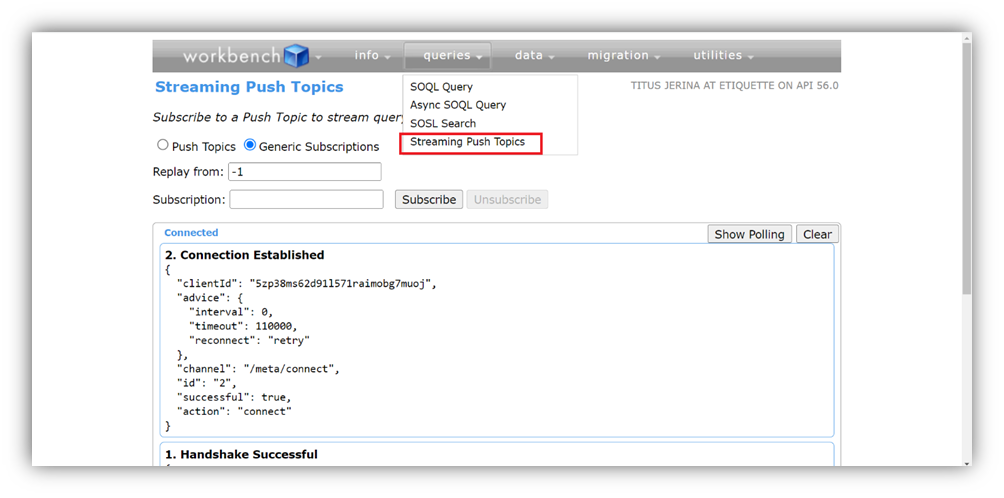Click the "timeout": 110000 line
This screenshot has width=1004, height=498.
pyautogui.click(x=243, y=326)
